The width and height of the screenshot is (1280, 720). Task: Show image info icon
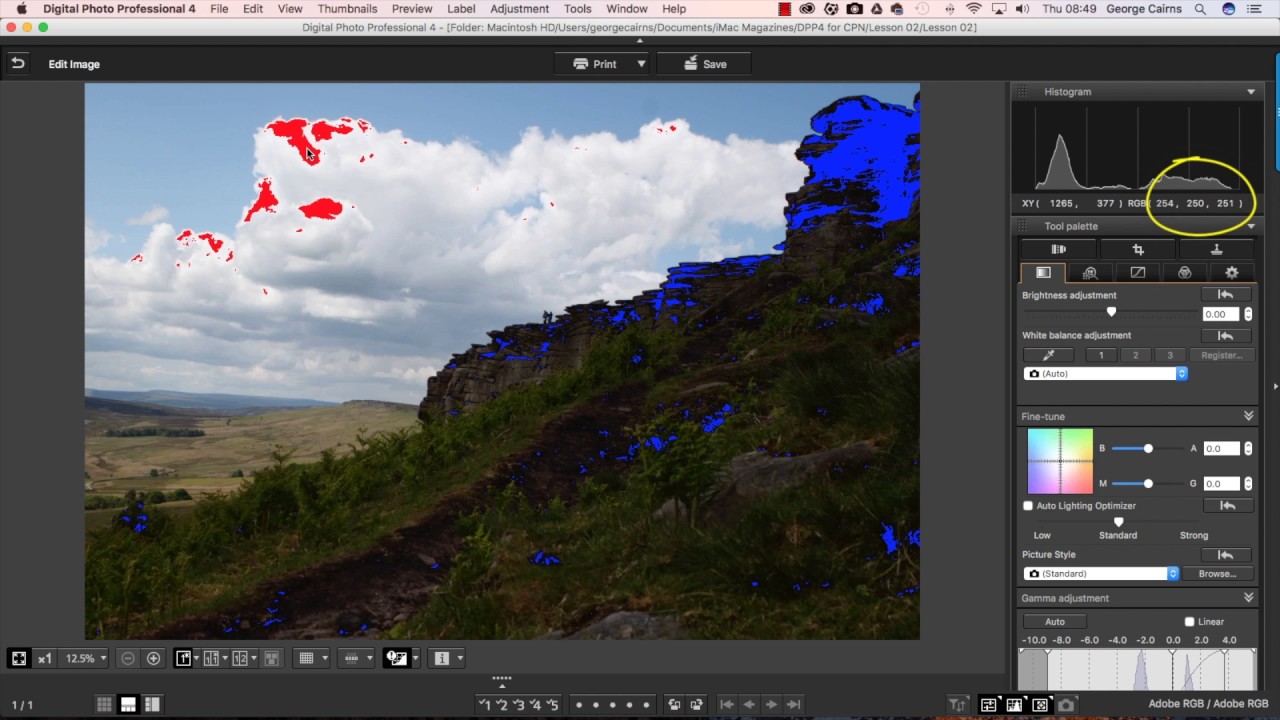(442, 658)
